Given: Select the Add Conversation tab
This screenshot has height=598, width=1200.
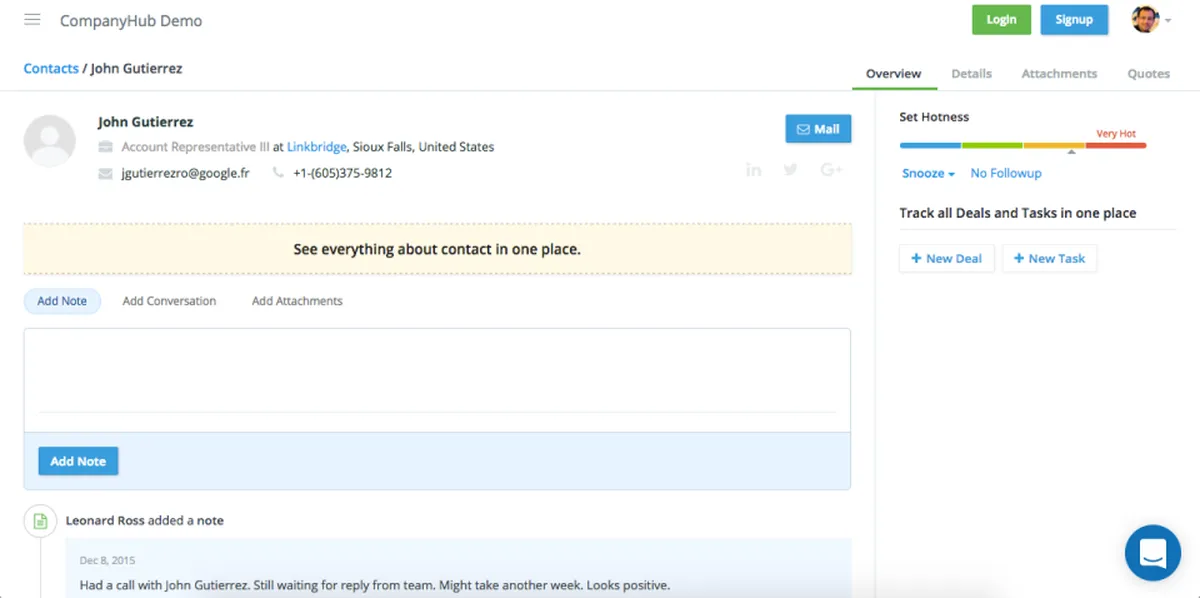Looking at the screenshot, I should 169,301.
